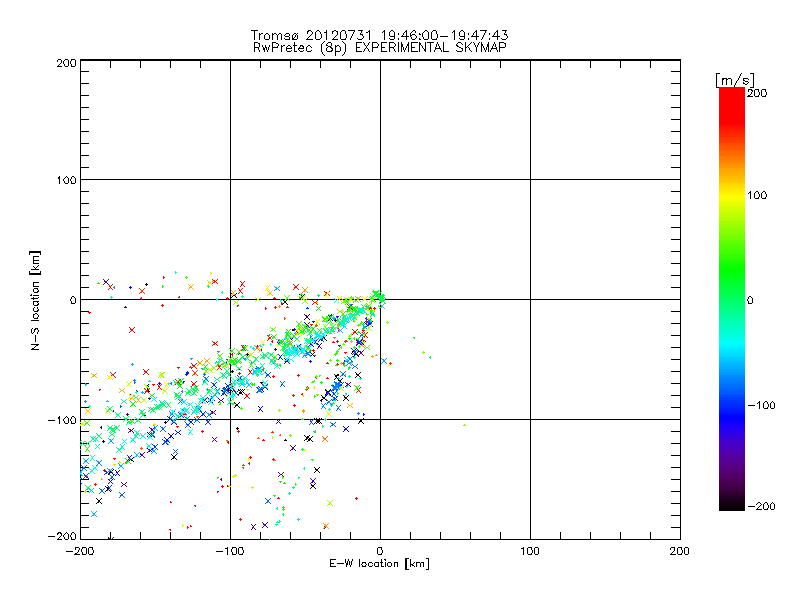Pick the red top of the colorbar
Viewport: 800px width, 600px height.
point(732,93)
